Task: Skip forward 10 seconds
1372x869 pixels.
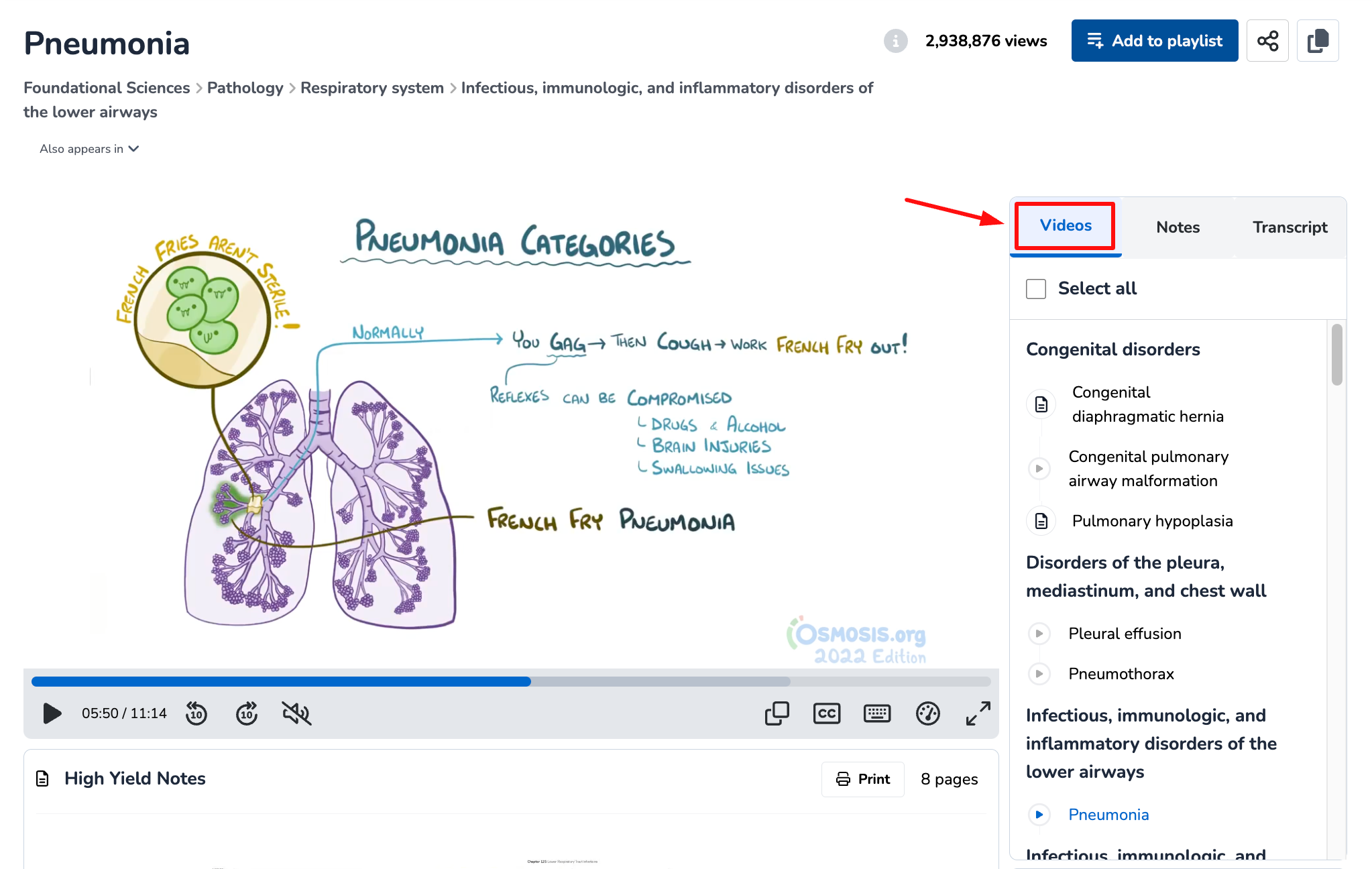Action: 247,713
